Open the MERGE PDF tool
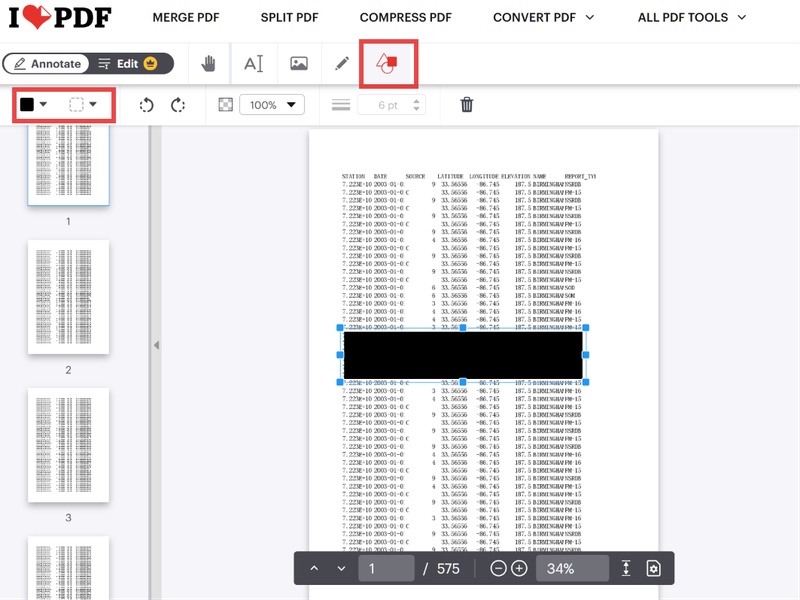The image size is (800, 600). coord(186,17)
